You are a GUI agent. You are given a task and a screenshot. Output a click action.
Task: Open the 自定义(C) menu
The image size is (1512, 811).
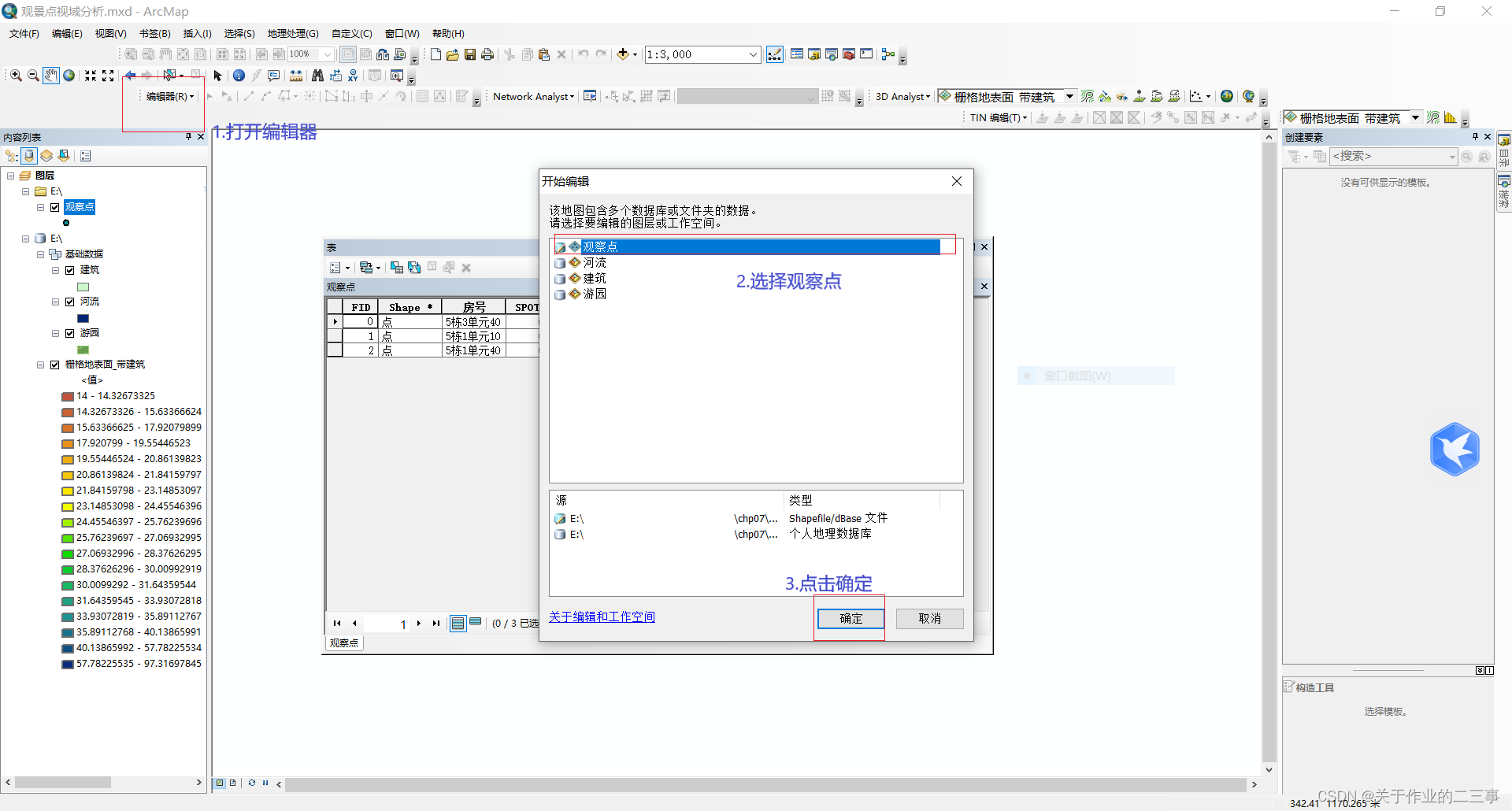tap(352, 34)
